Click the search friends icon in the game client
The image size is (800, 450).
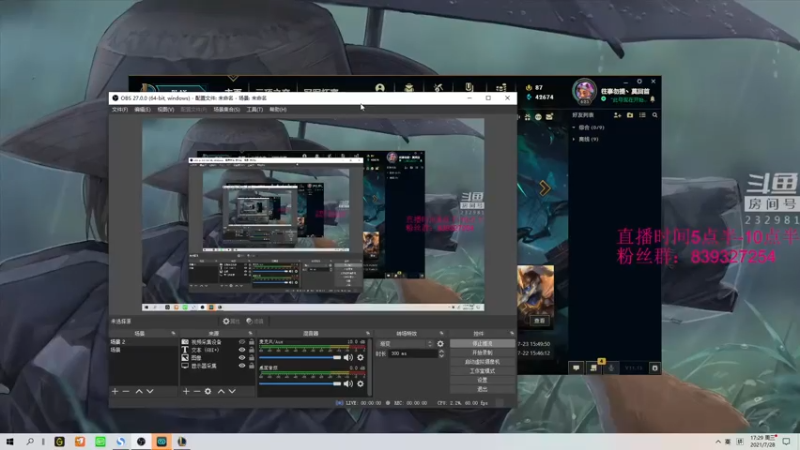(655, 115)
